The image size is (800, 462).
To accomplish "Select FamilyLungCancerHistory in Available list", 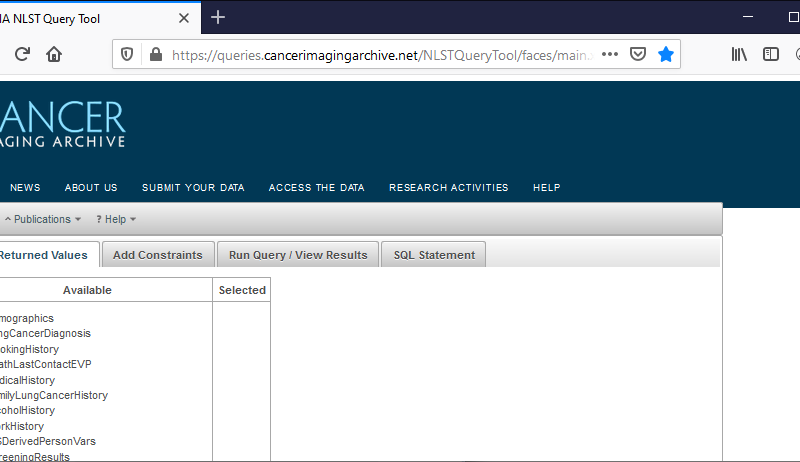I will [54, 395].
